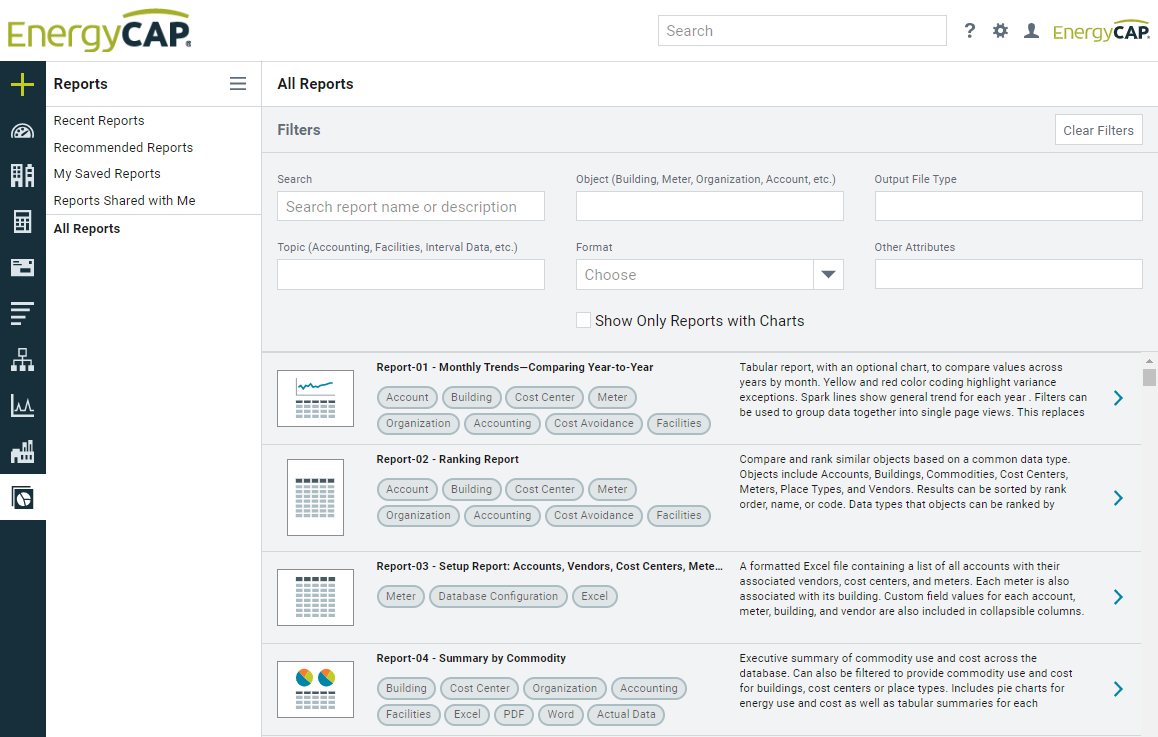Collapse the Reports panel hamburger toggle

pos(238,84)
